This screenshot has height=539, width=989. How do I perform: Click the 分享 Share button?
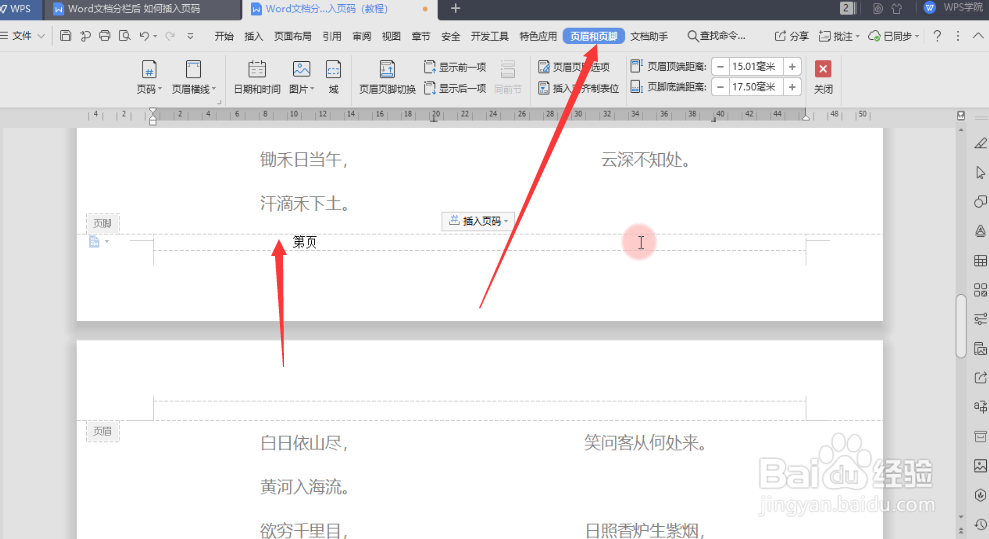[792, 36]
